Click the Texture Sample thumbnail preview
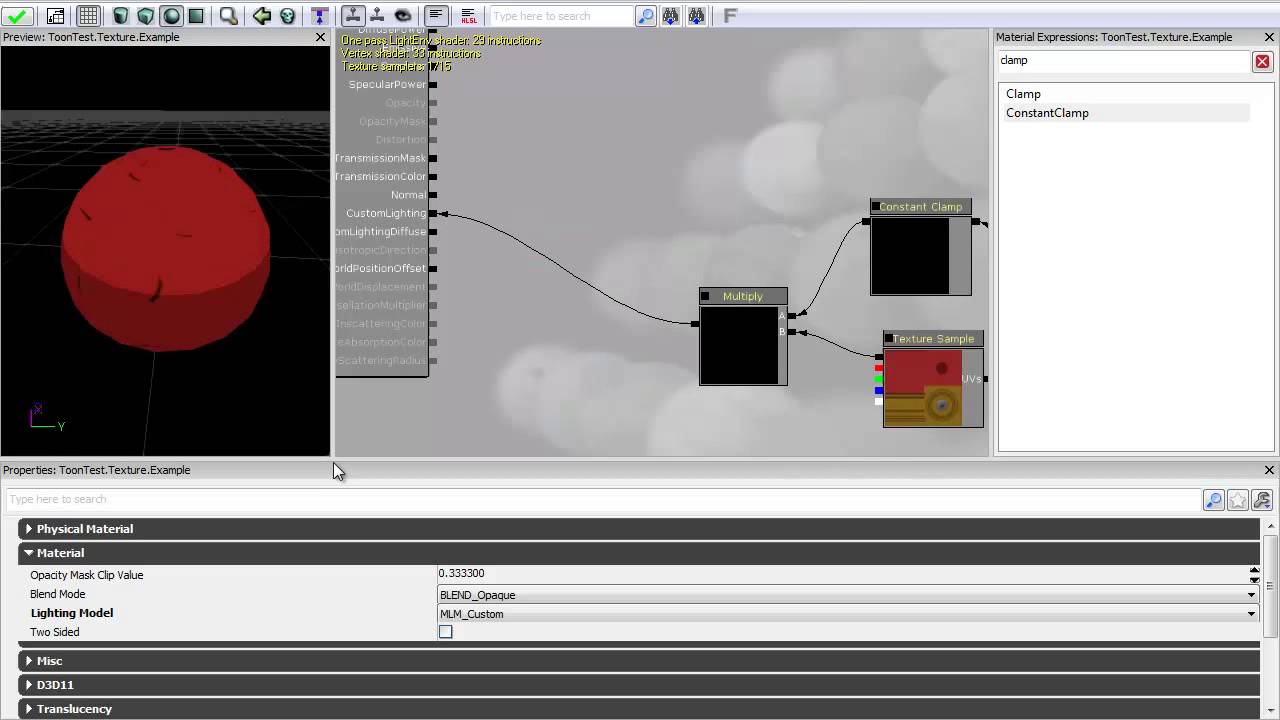Screen dimensions: 1280x720 click(x=922, y=387)
